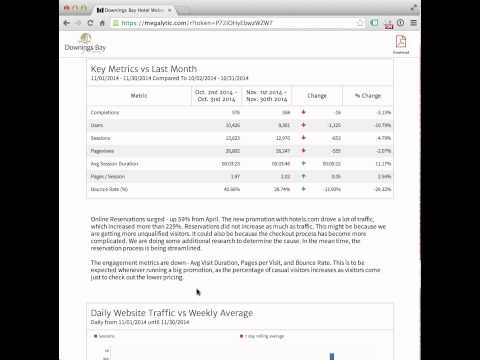Image resolution: width=480 pixels, height=360 pixels.
Task: Click the circular info extension icon
Action: point(401,23)
